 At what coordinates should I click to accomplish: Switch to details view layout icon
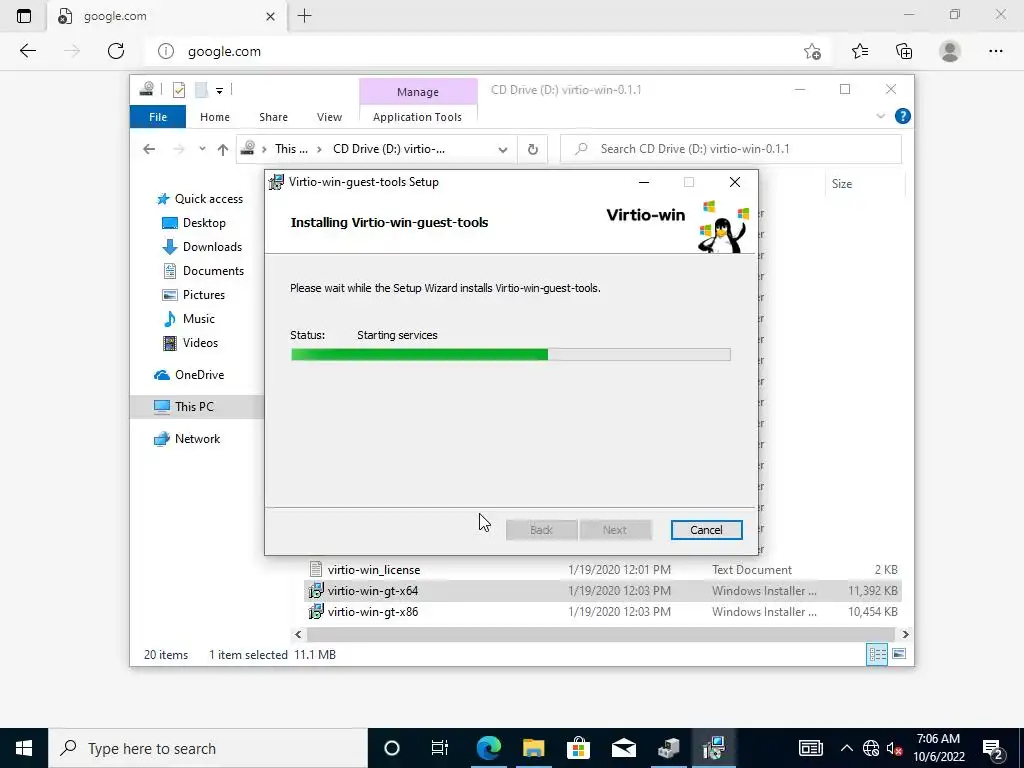(876, 654)
